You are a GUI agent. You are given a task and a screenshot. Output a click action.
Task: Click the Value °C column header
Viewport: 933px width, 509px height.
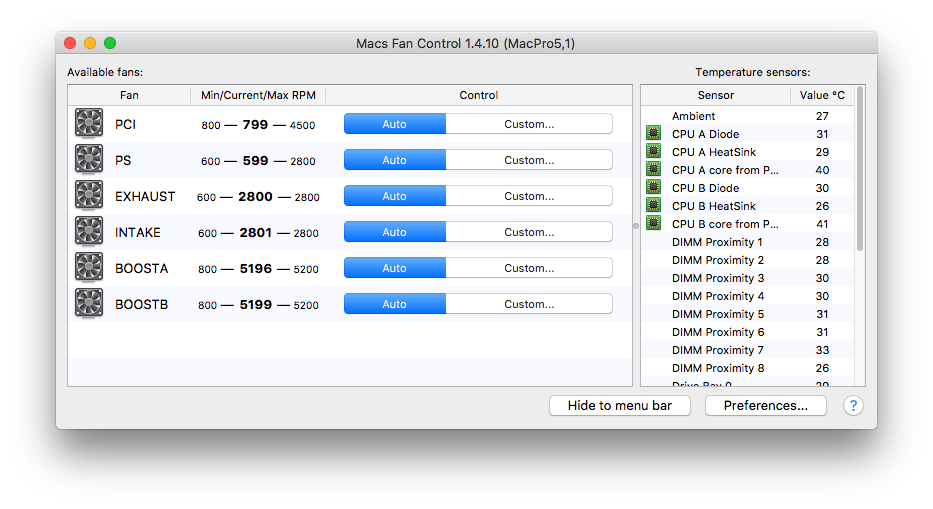click(x=822, y=95)
